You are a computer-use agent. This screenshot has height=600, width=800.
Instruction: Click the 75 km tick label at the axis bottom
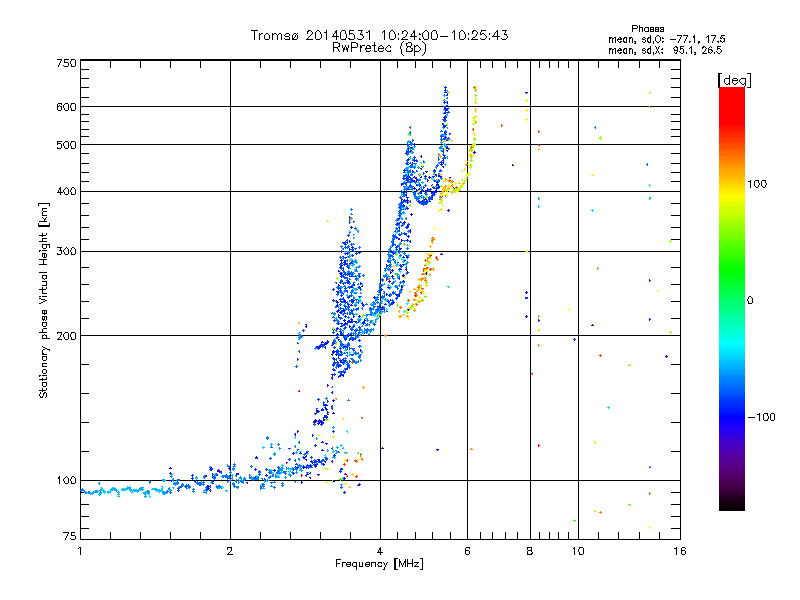(70, 536)
